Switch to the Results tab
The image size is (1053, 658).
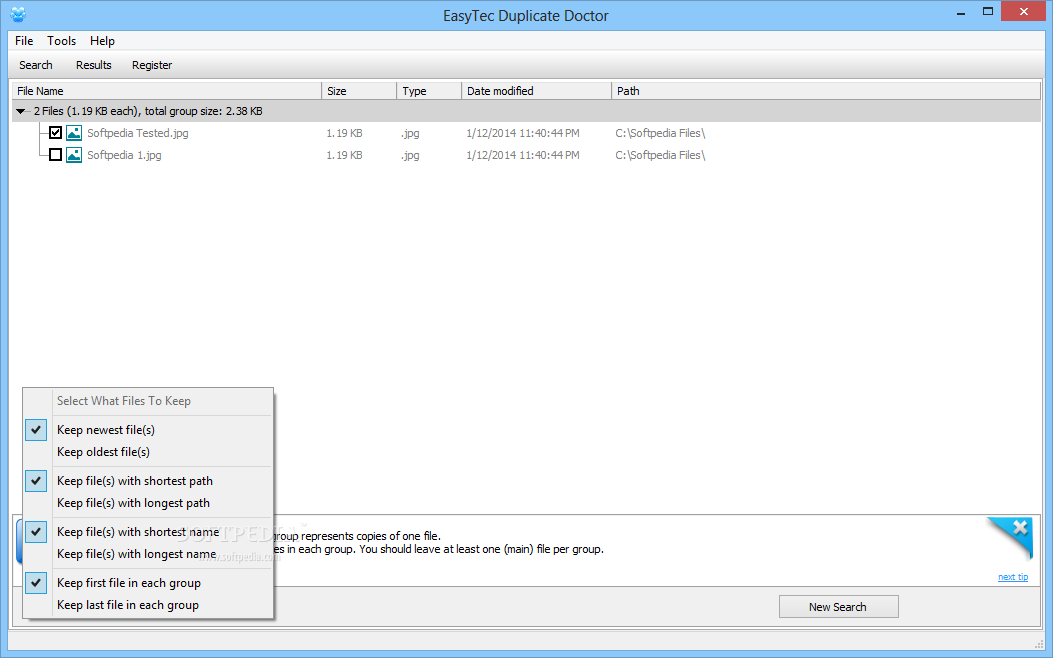point(93,65)
